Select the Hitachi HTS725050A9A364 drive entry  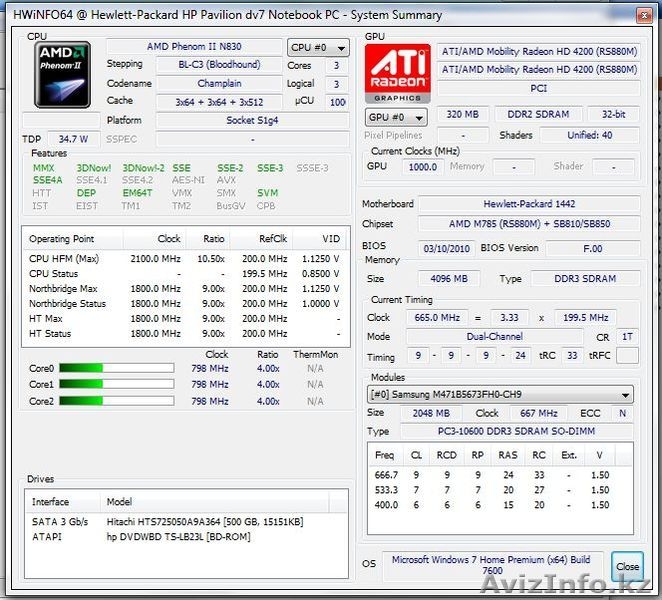[x=186, y=522]
